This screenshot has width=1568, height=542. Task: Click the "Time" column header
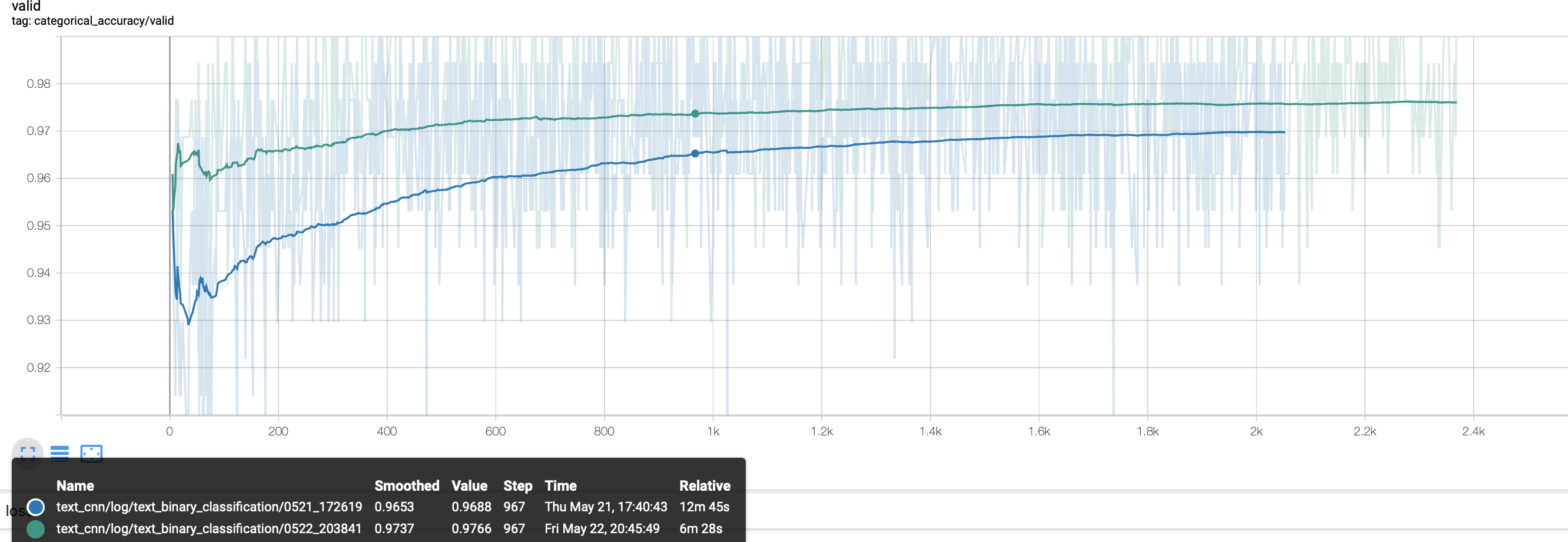point(560,485)
